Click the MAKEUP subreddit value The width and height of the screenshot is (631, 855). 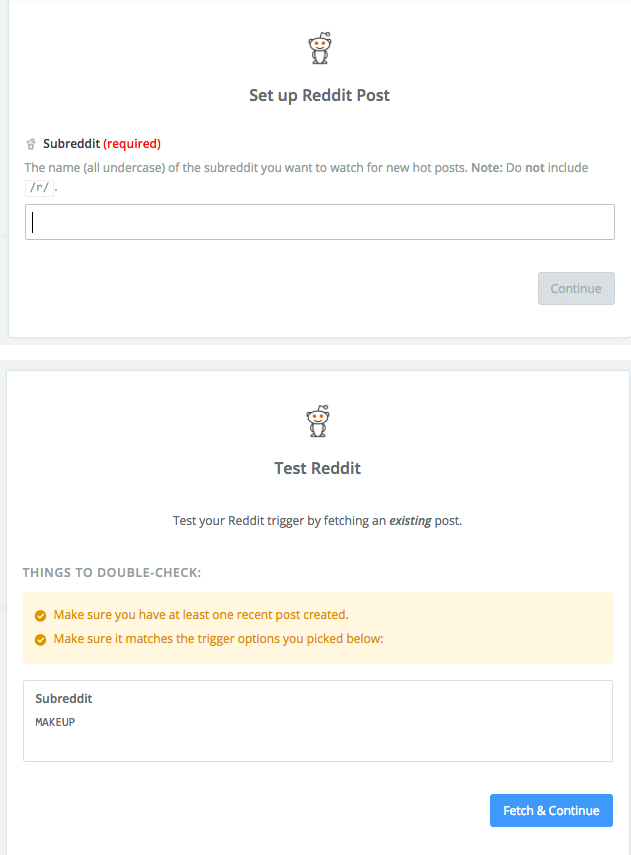[x=55, y=722]
